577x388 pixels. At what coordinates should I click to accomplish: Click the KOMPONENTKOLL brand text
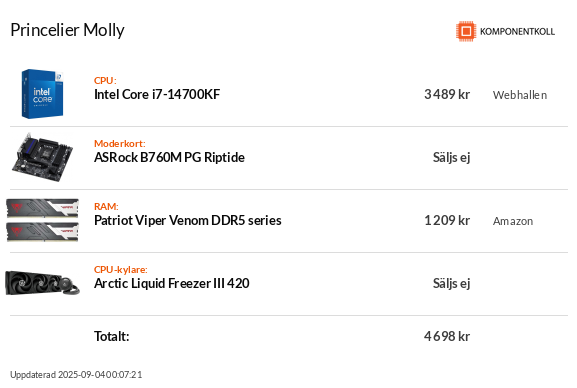517,32
